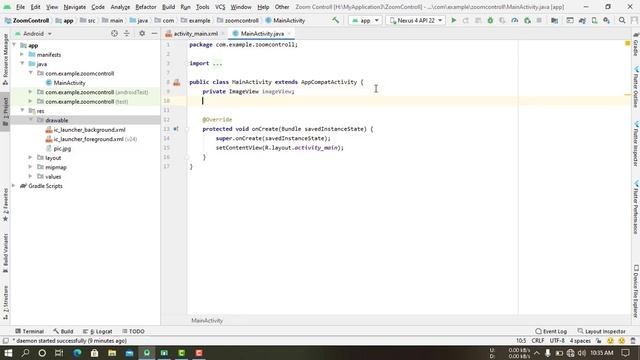Click the override gutter marker on onCreate line

point(176,129)
